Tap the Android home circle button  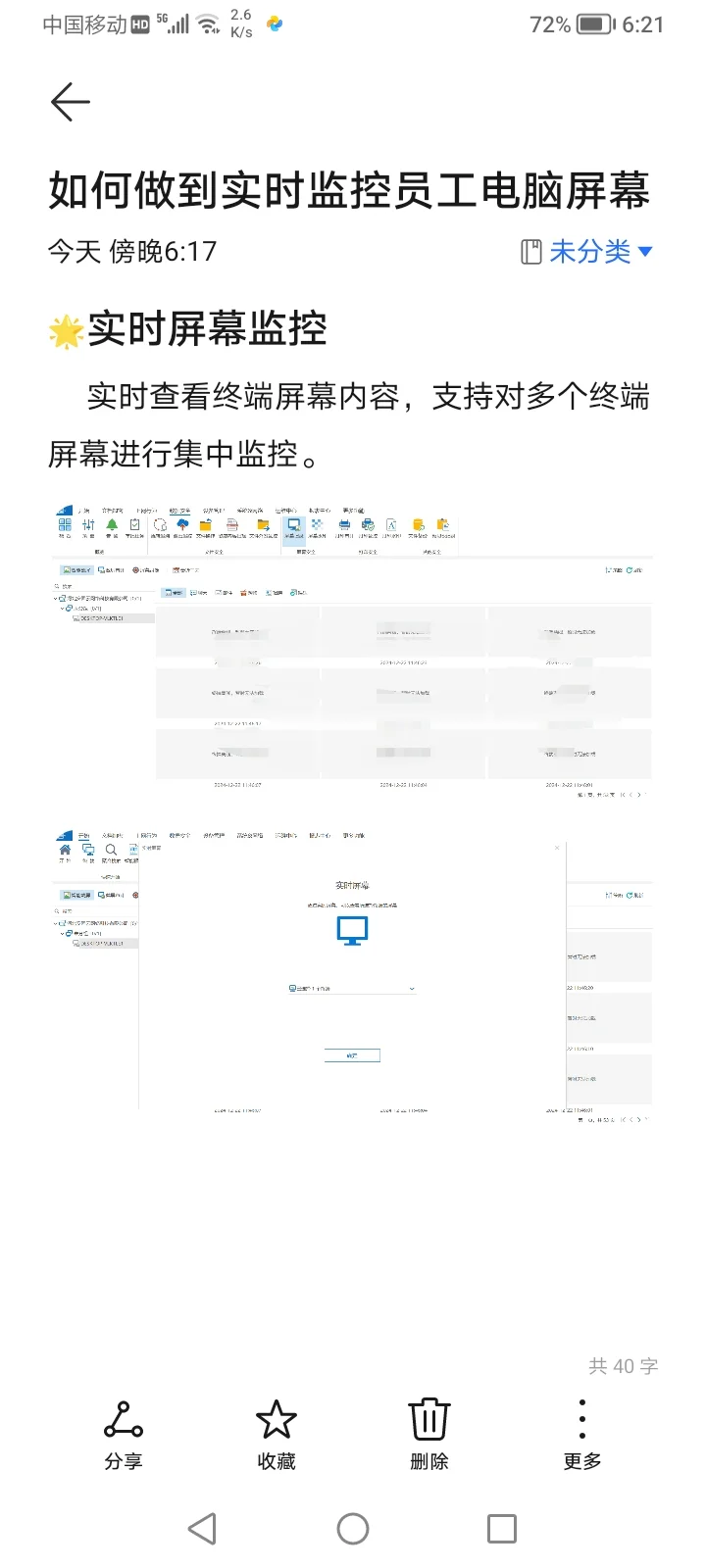pyautogui.click(x=353, y=1529)
